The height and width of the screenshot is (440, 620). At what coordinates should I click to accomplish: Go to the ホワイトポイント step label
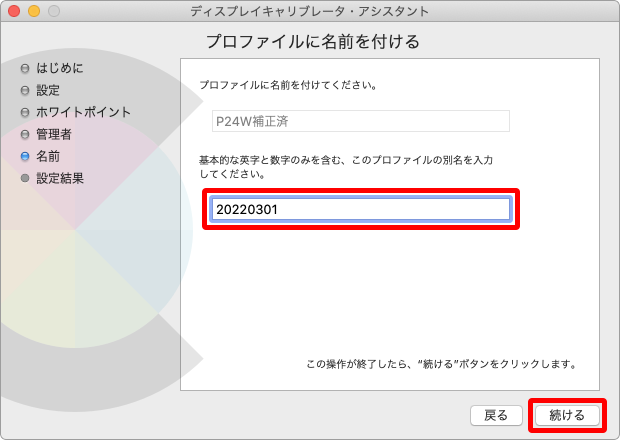(83, 112)
